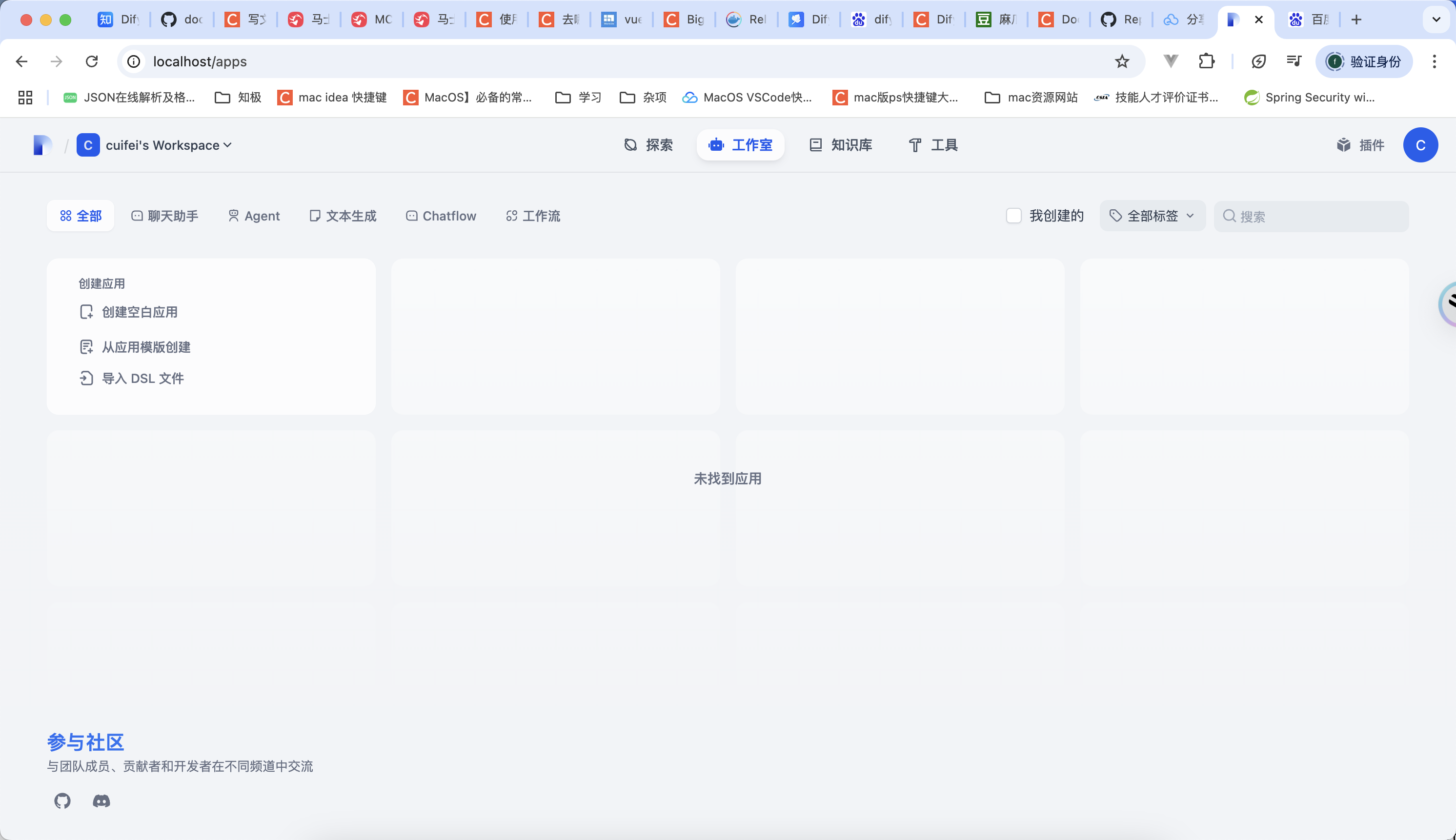Enable the 我创建的 checkbox
The width and height of the screenshot is (1456, 840).
click(1013, 216)
